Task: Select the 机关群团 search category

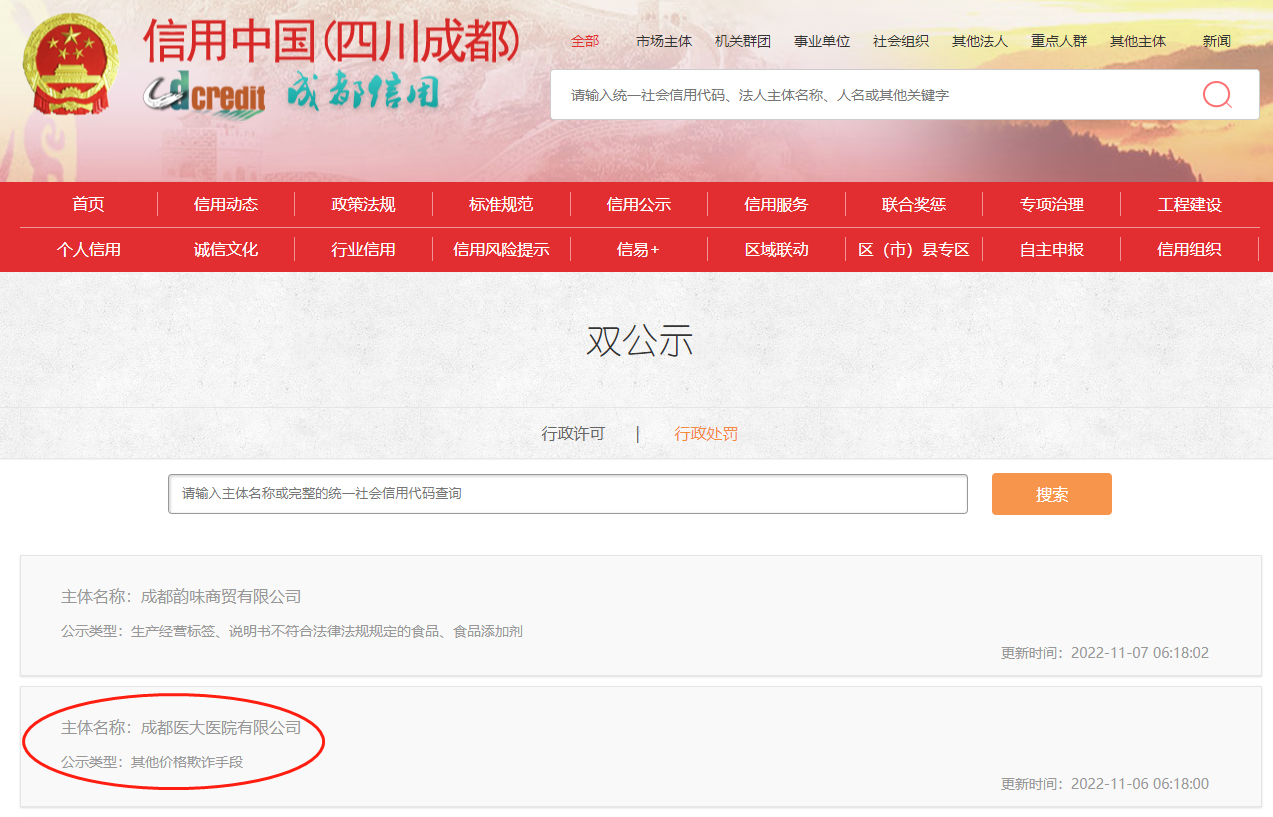Action: tap(743, 41)
